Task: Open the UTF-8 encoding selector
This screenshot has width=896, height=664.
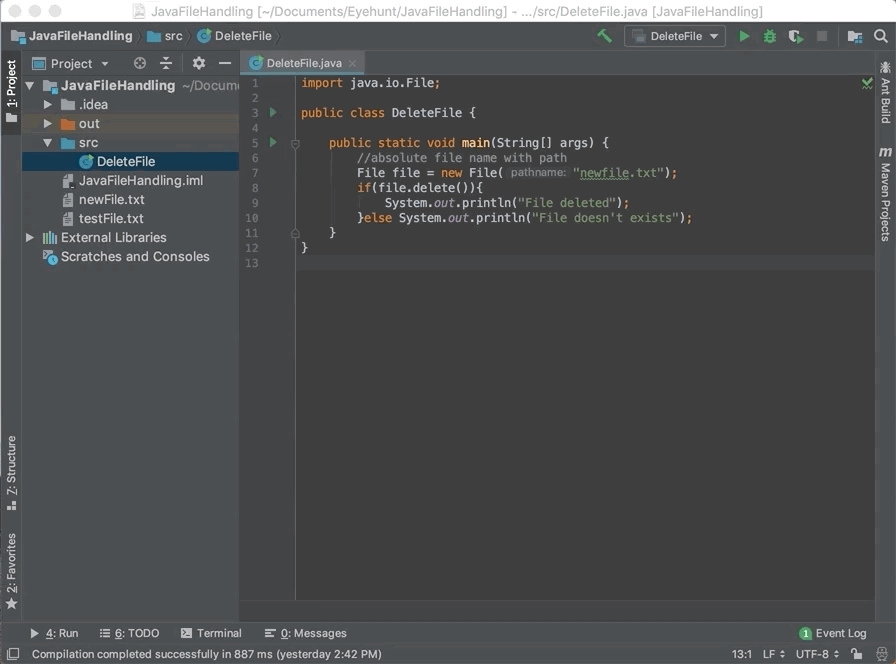Action: (817, 654)
